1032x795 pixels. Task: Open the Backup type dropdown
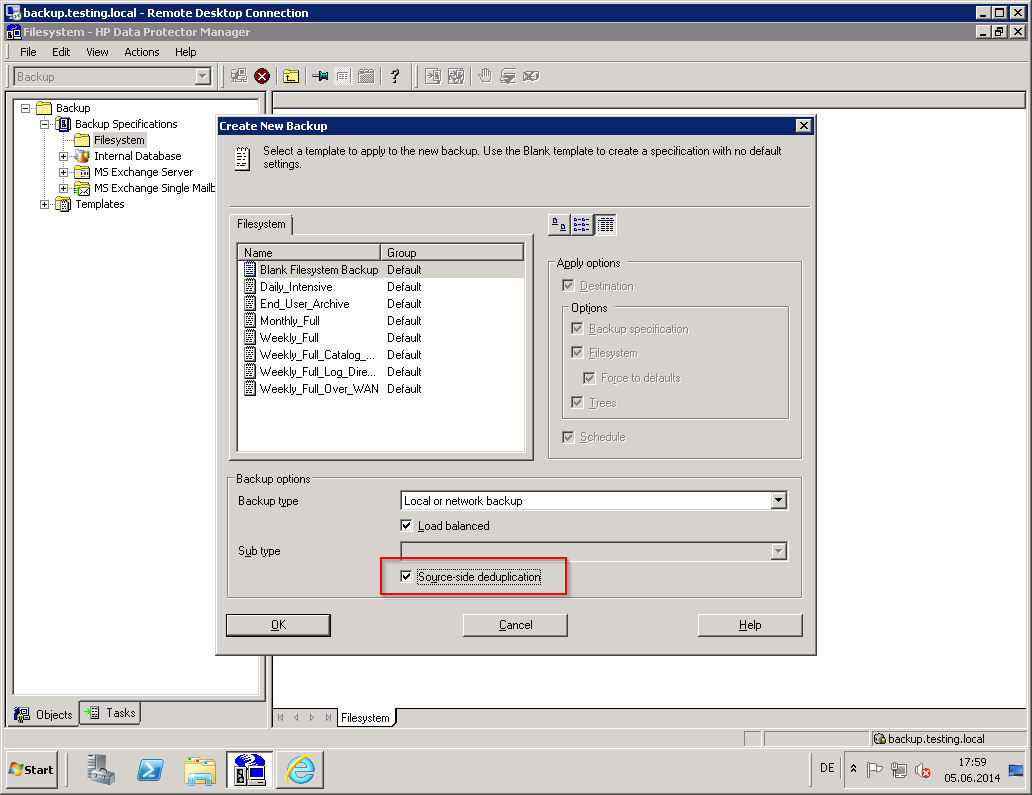click(779, 500)
